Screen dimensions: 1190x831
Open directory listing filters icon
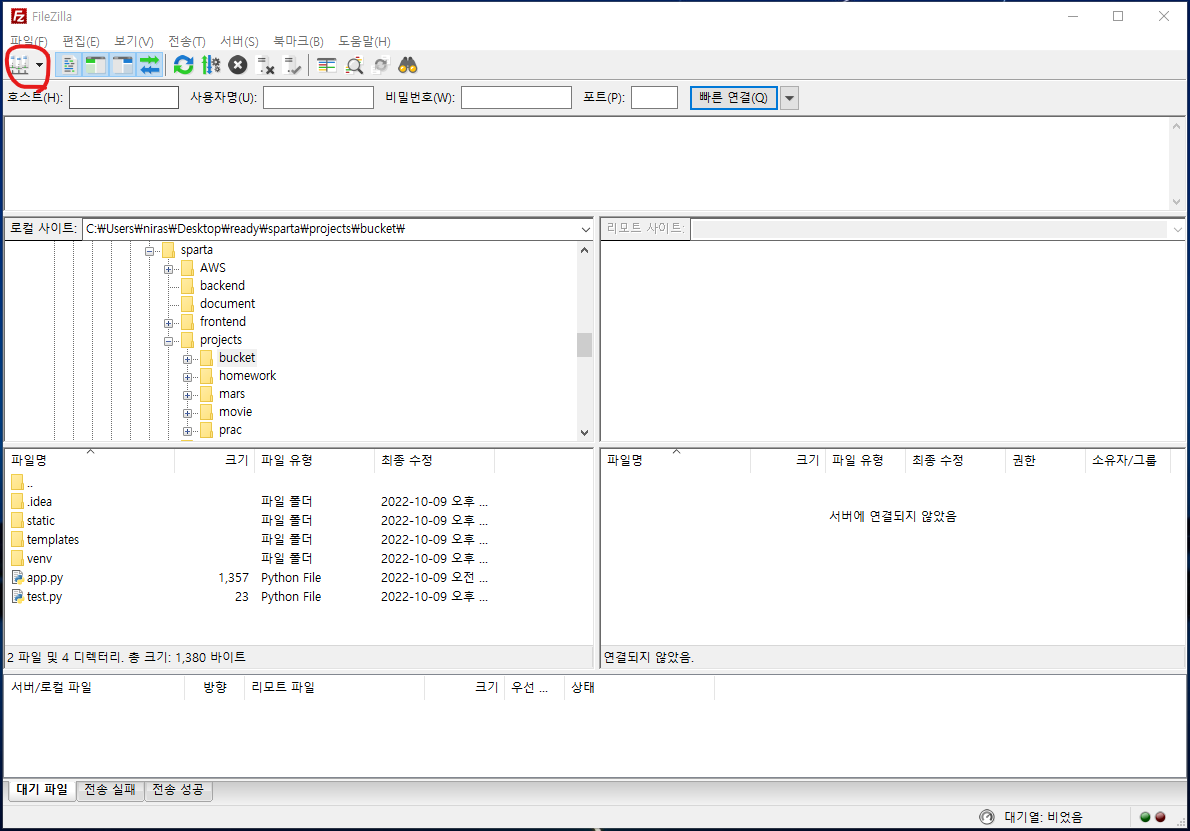(326, 65)
